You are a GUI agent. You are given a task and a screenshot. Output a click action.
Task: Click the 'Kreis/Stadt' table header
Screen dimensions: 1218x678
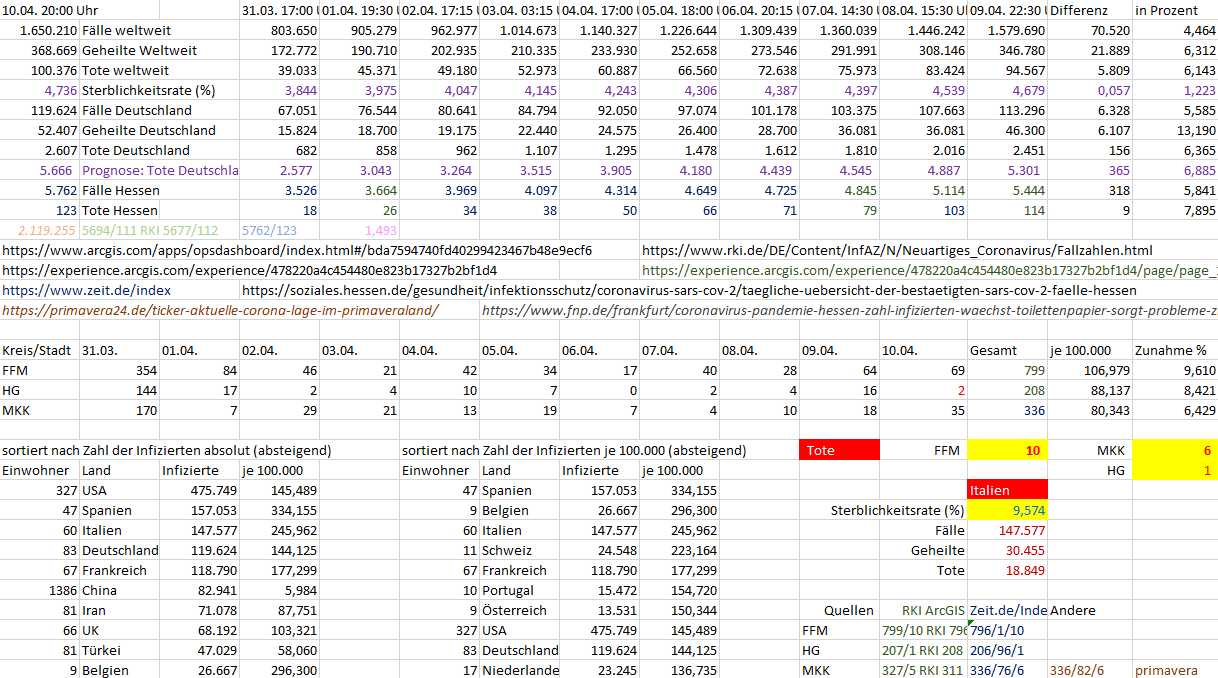pyautogui.click(x=37, y=352)
